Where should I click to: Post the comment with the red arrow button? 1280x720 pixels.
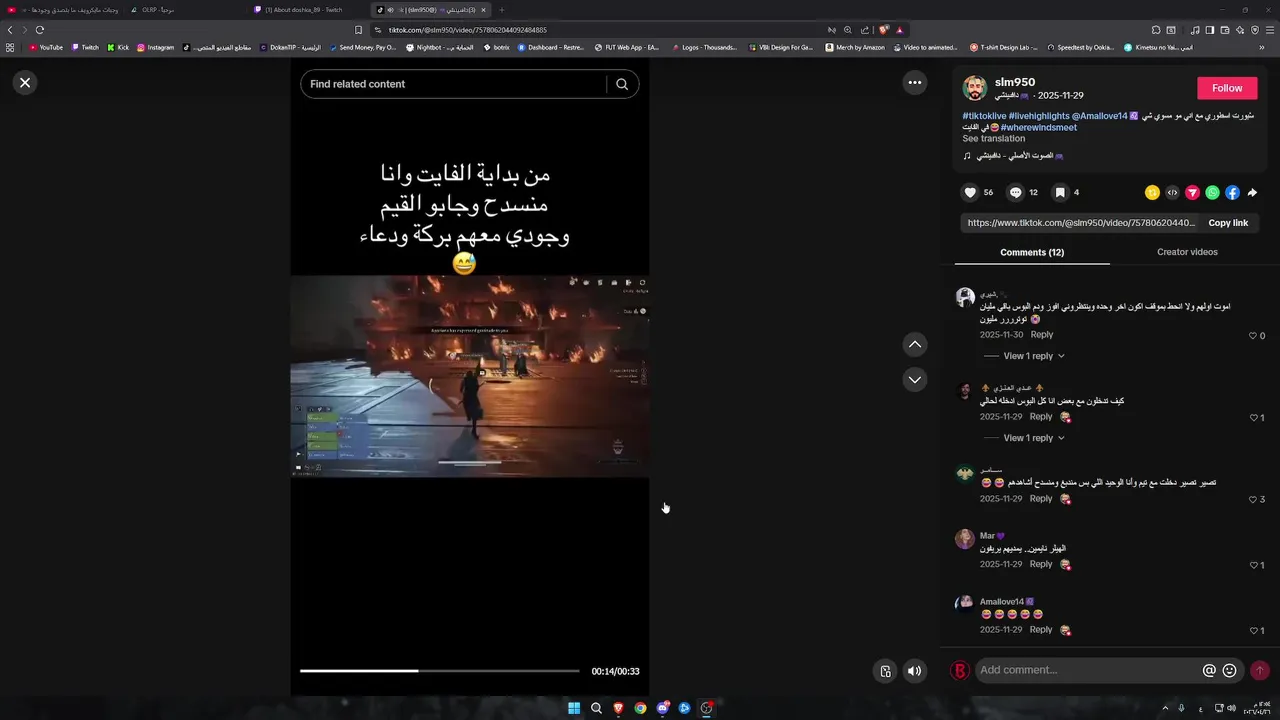(1260, 670)
